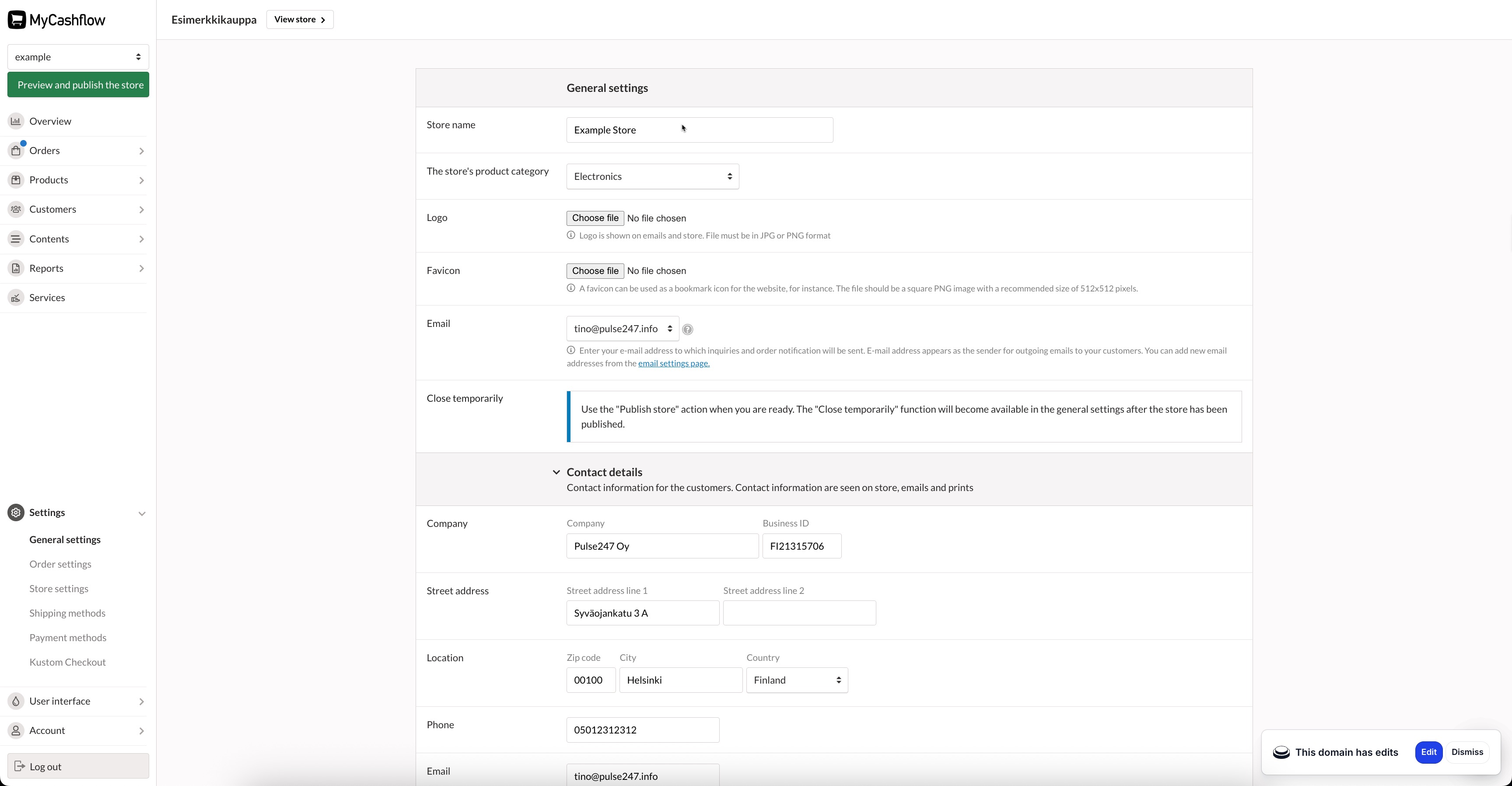Open the Country dropdown showing Finland
Image resolution: width=1512 pixels, height=786 pixels.
pyautogui.click(x=797, y=680)
